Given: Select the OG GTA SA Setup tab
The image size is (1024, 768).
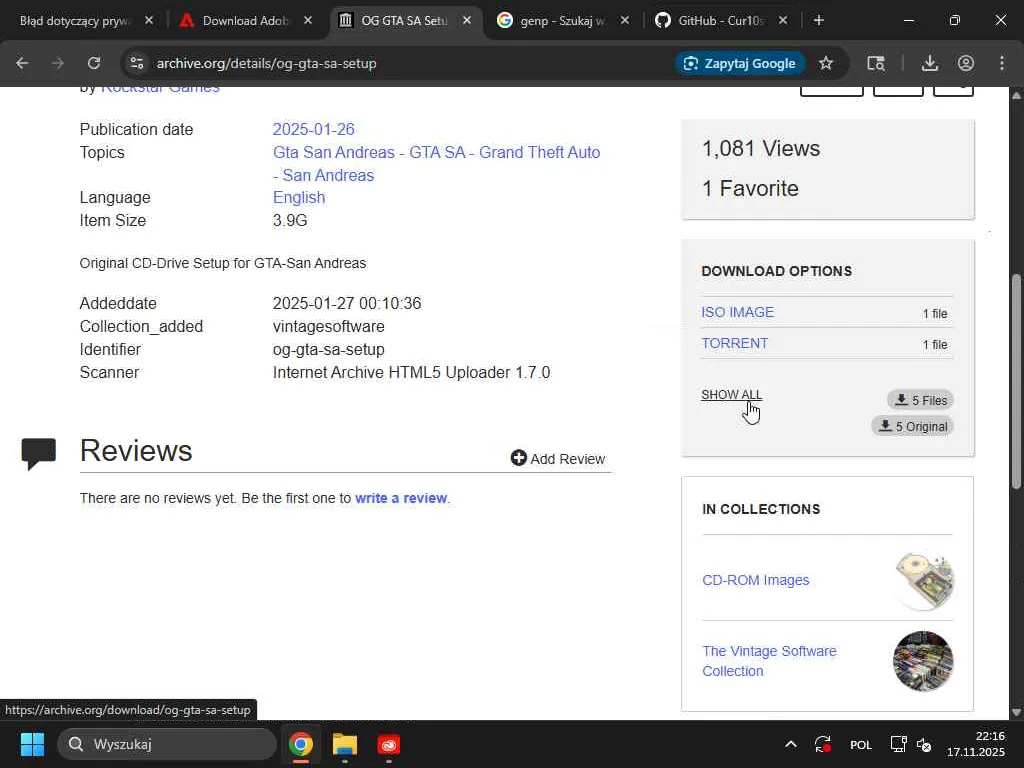Looking at the screenshot, I should [x=404, y=21].
